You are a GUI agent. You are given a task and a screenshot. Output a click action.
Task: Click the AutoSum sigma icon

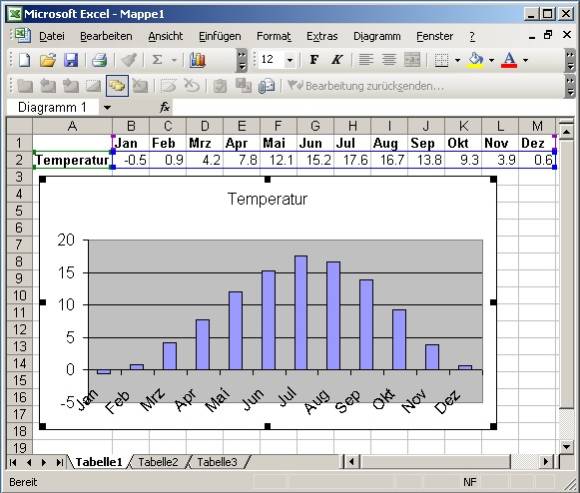tap(157, 60)
